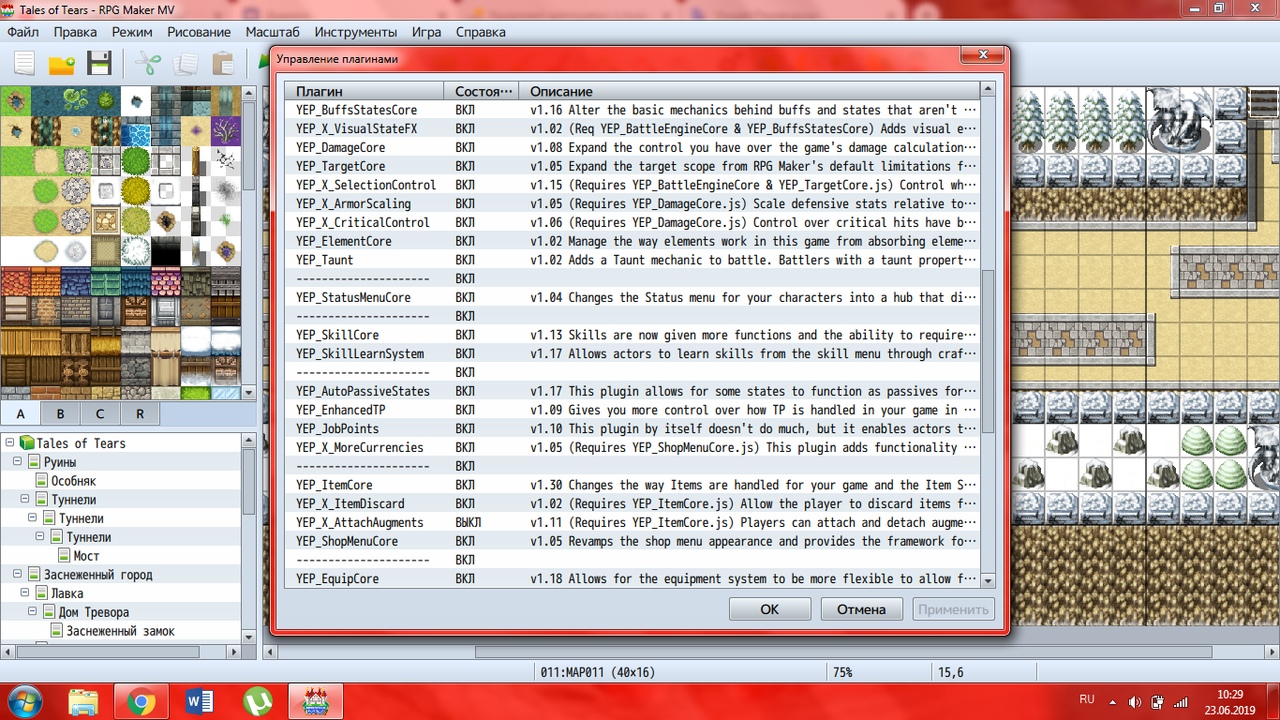Click the Open Project folder icon
The width and height of the screenshot is (1280, 720).
click(62, 64)
